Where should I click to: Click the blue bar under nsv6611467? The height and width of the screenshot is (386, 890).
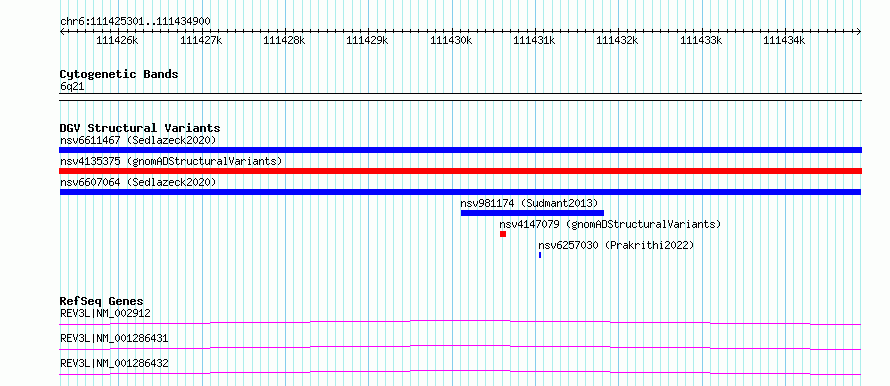pos(460,150)
